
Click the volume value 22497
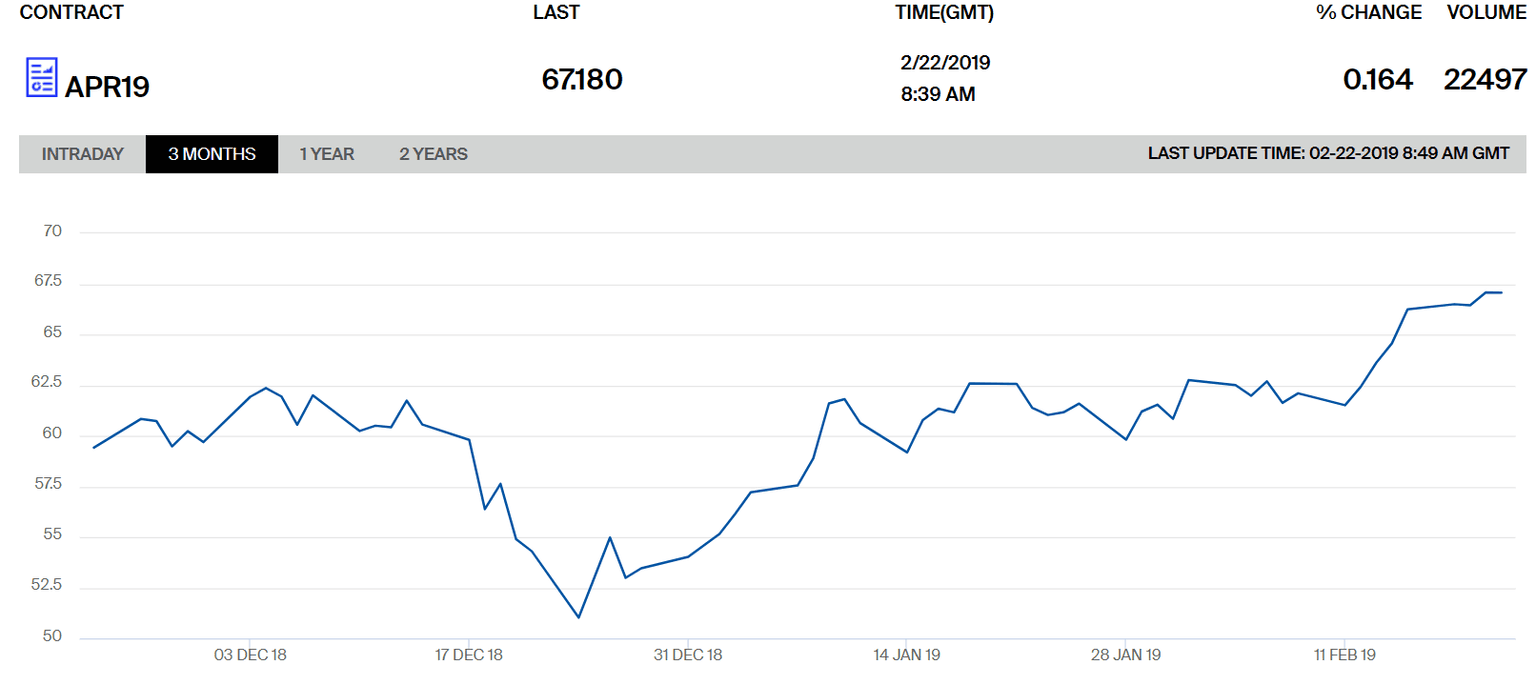coord(1485,80)
